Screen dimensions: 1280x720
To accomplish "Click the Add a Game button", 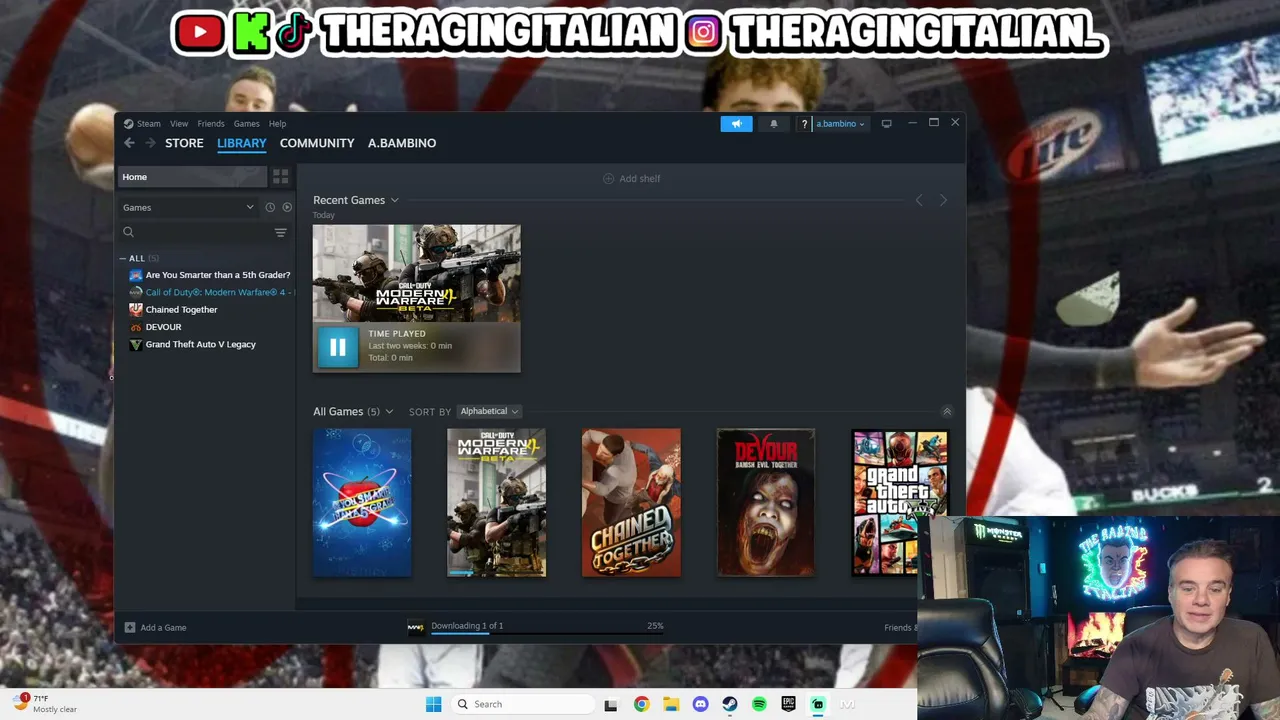I will pyautogui.click(x=156, y=628).
